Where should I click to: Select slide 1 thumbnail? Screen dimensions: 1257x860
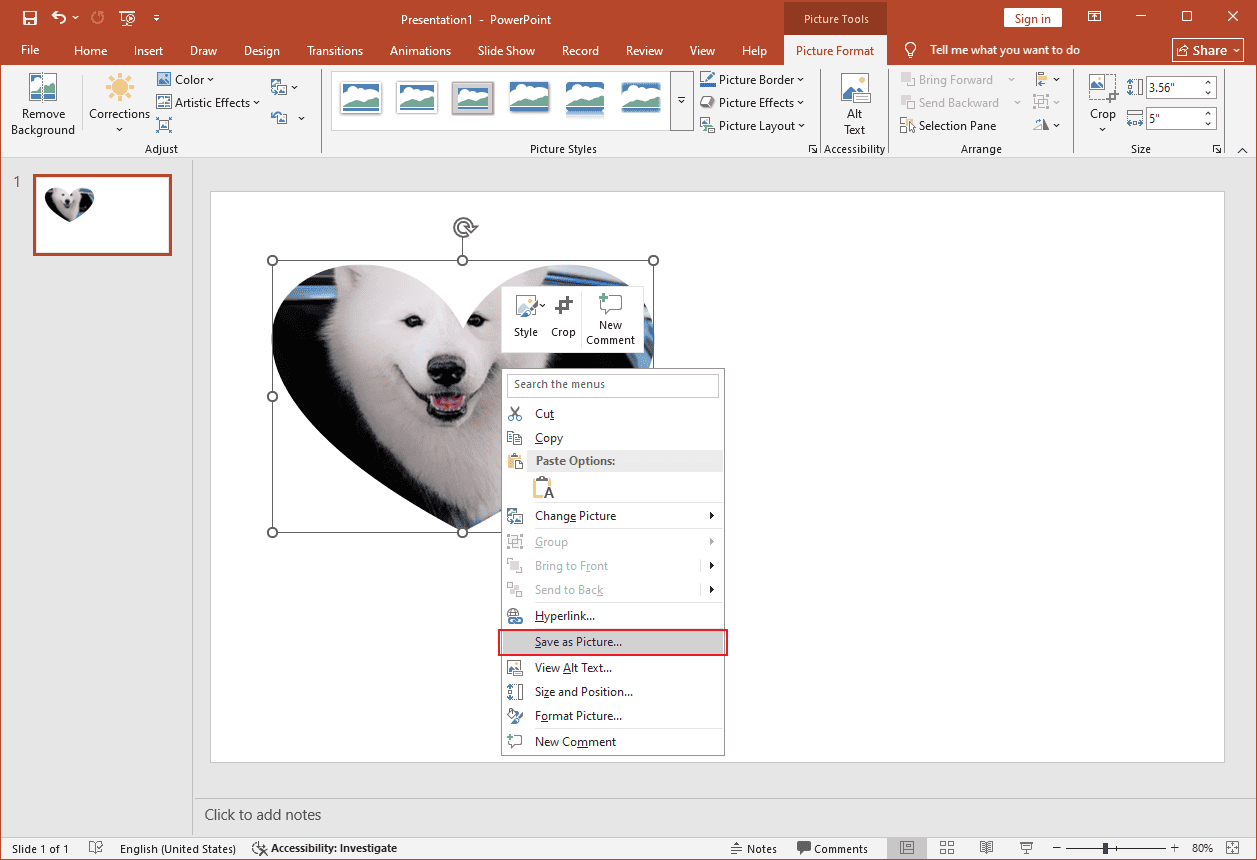click(x=102, y=215)
